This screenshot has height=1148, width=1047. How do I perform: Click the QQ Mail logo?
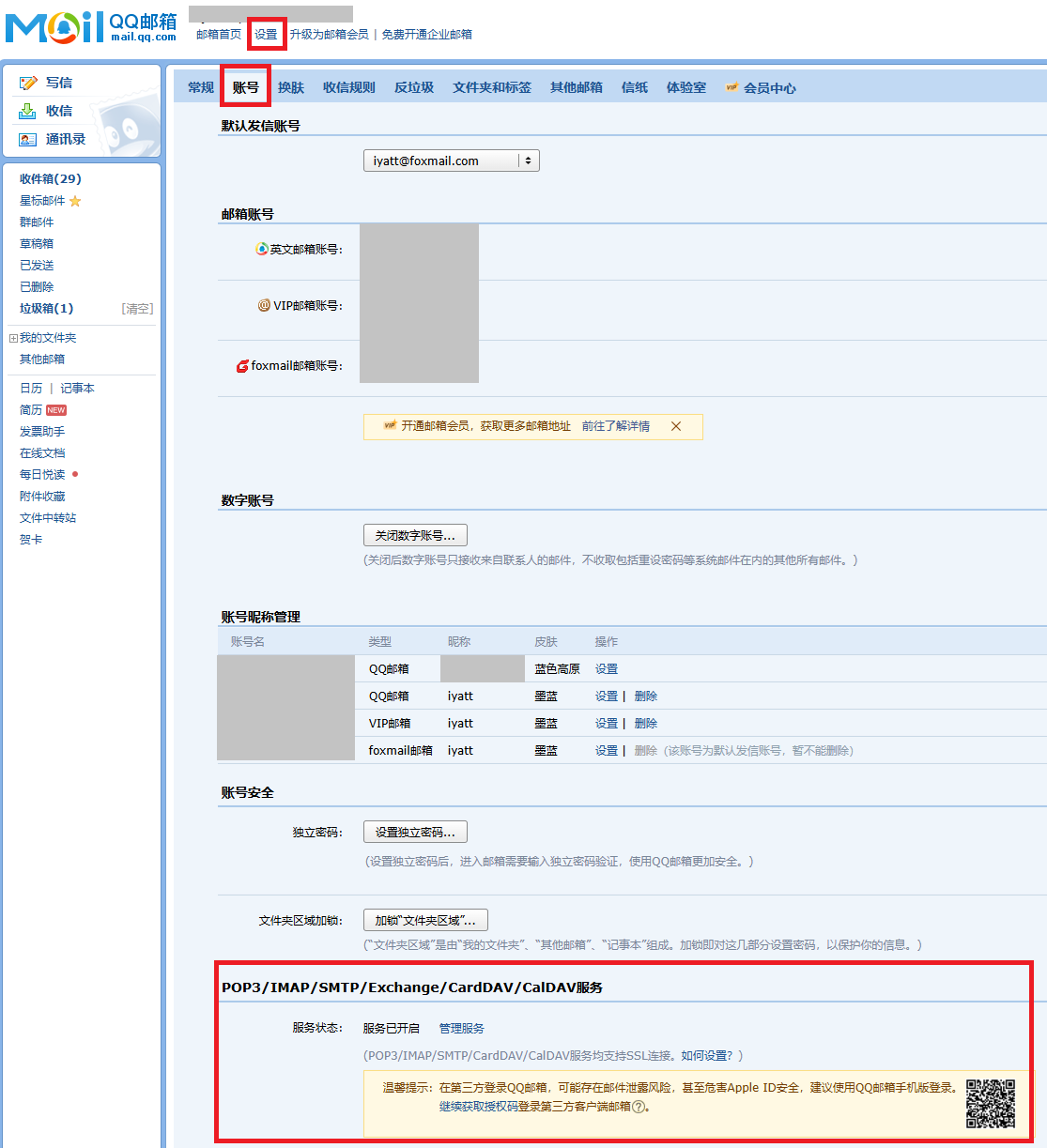click(91, 26)
